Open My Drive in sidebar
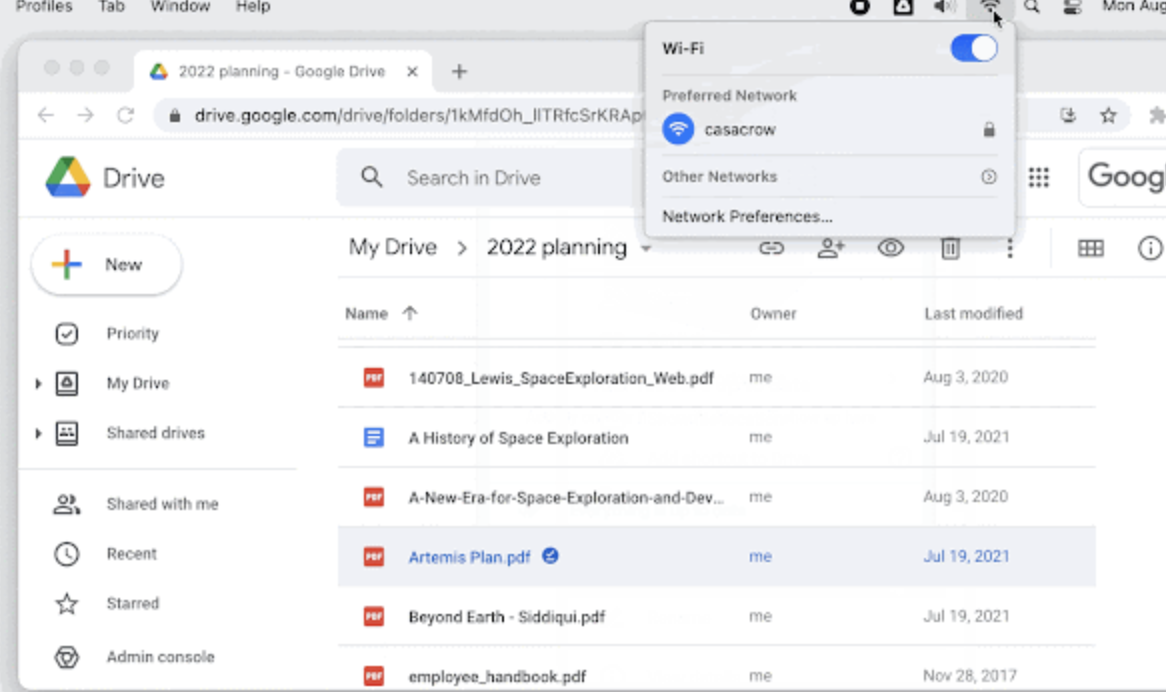 138,384
